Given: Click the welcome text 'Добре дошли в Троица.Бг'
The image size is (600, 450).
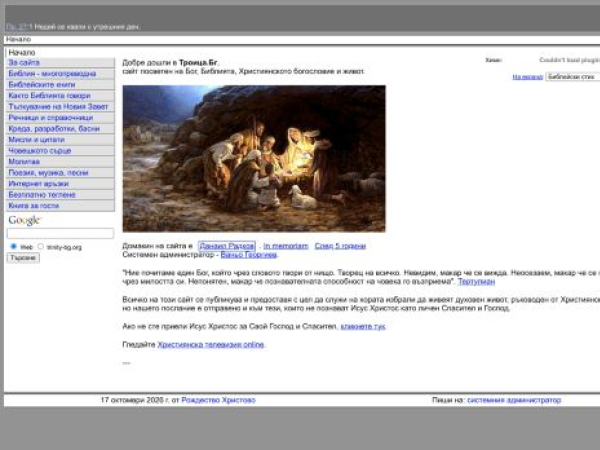Looking at the screenshot, I should point(171,63).
